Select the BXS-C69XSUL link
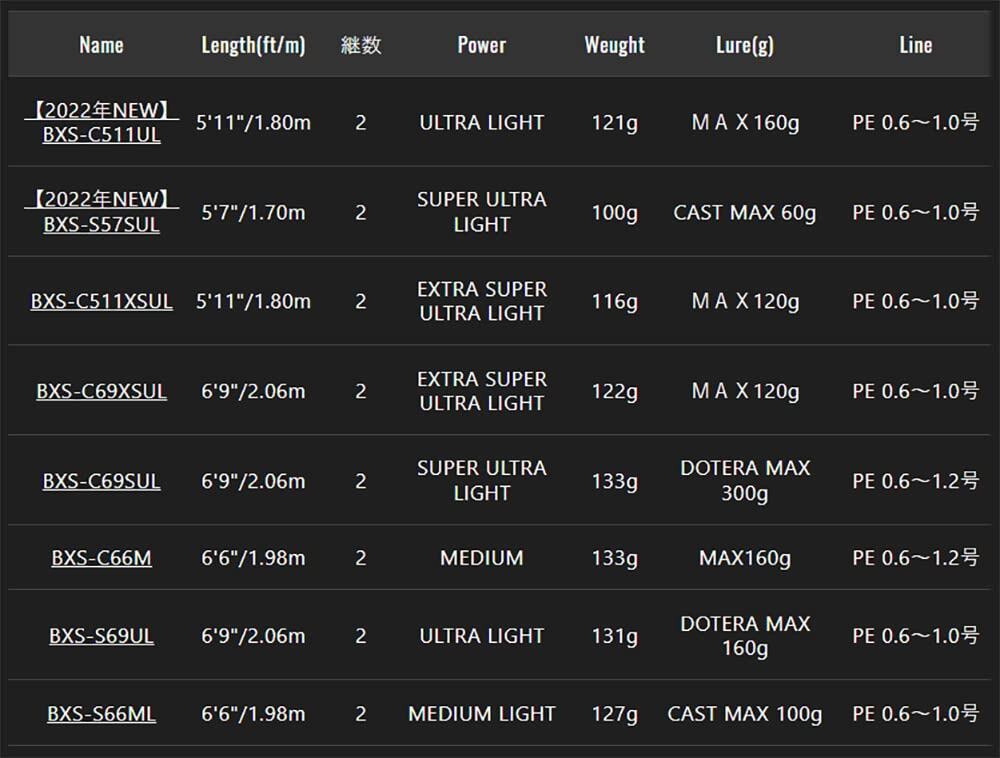 101,391
